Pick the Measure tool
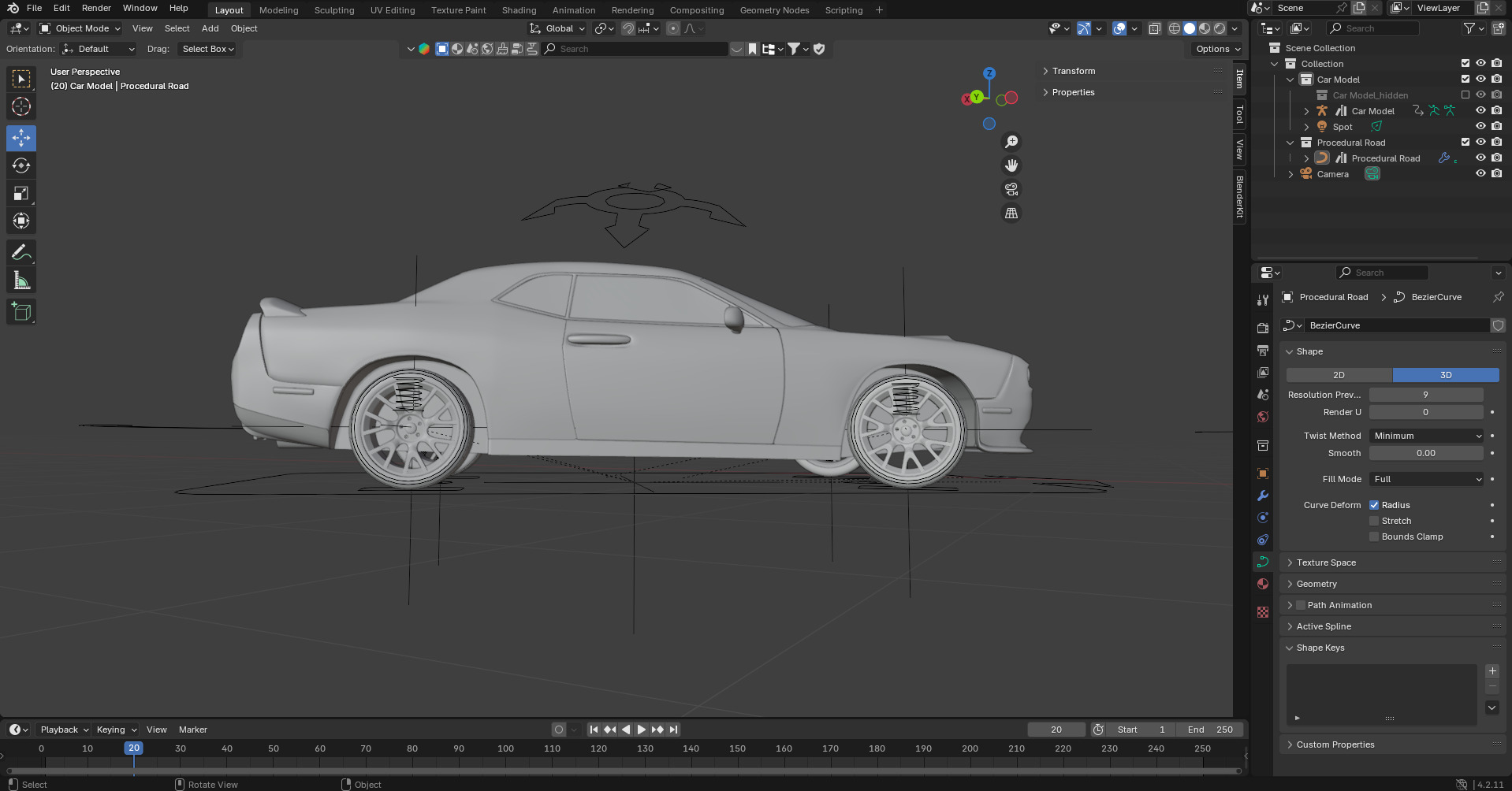The height and width of the screenshot is (791, 1512). pyautogui.click(x=21, y=280)
